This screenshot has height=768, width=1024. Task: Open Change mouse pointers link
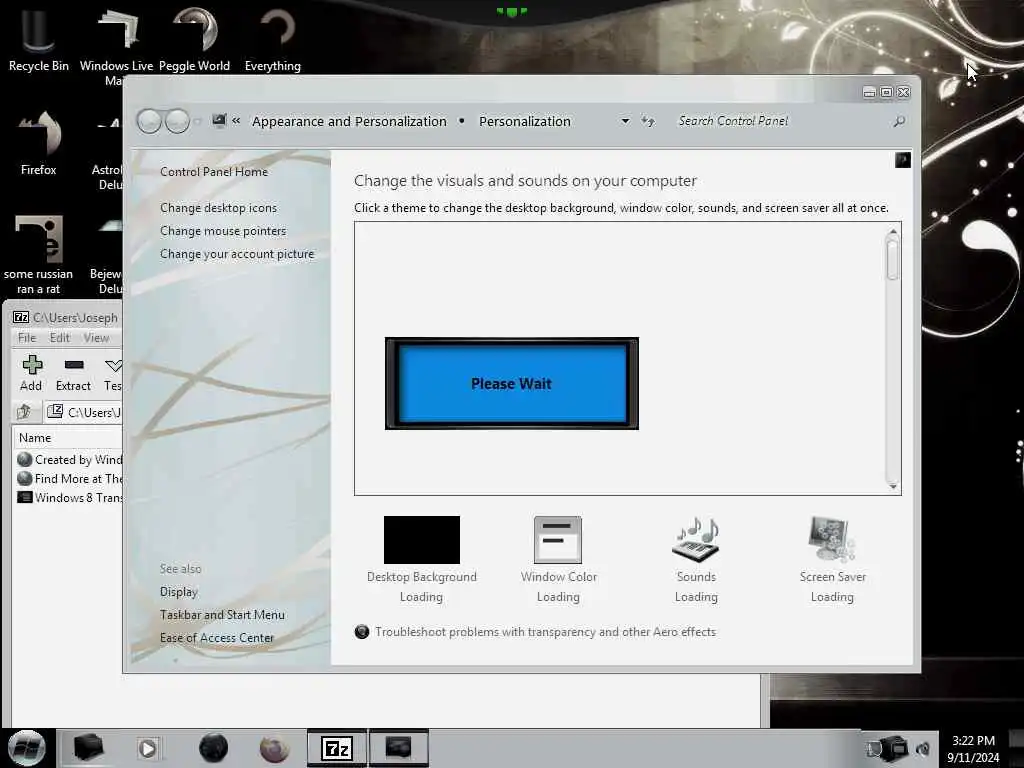(x=223, y=231)
